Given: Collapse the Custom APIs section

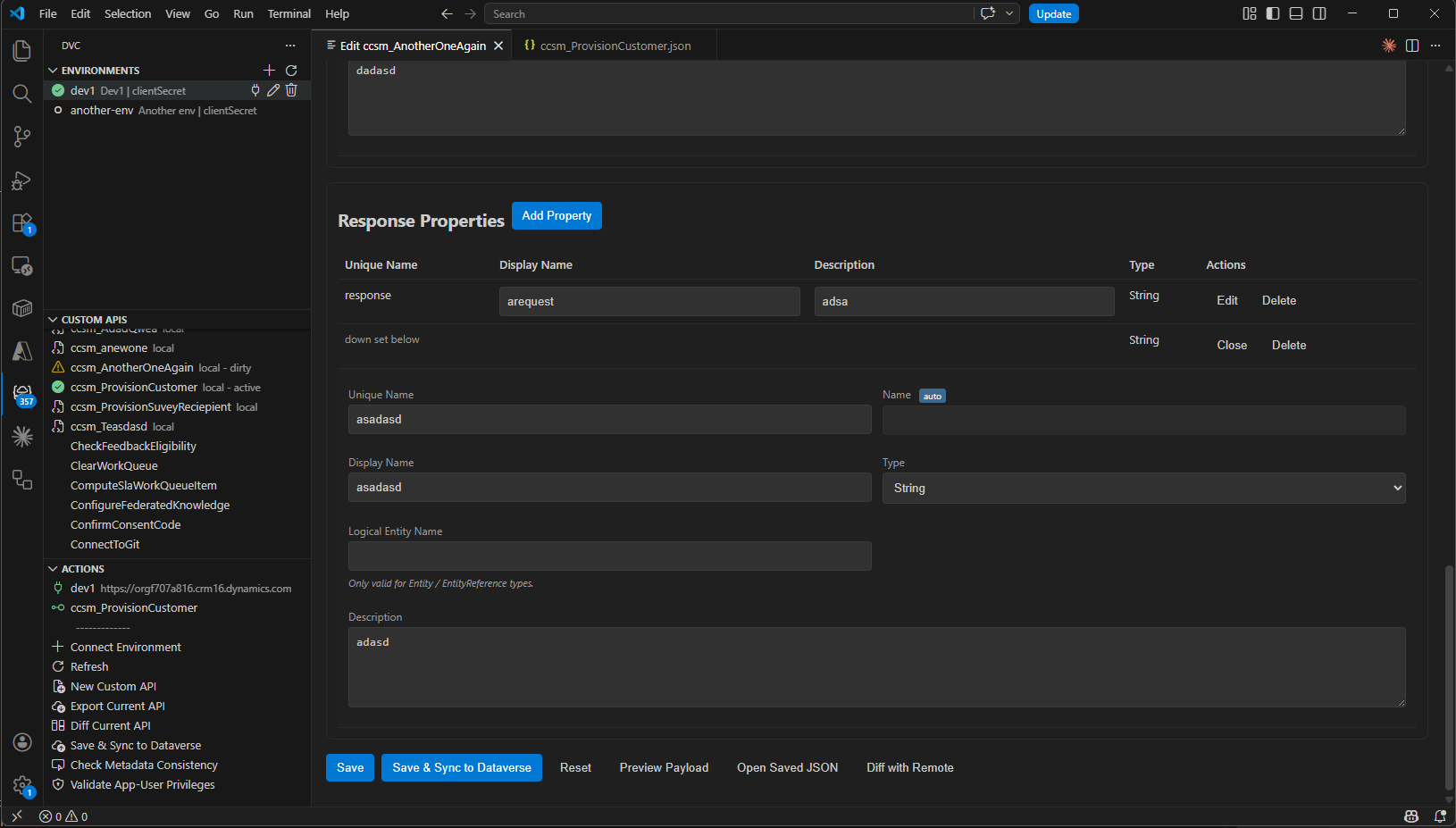Looking at the screenshot, I should pyautogui.click(x=53, y=320).
